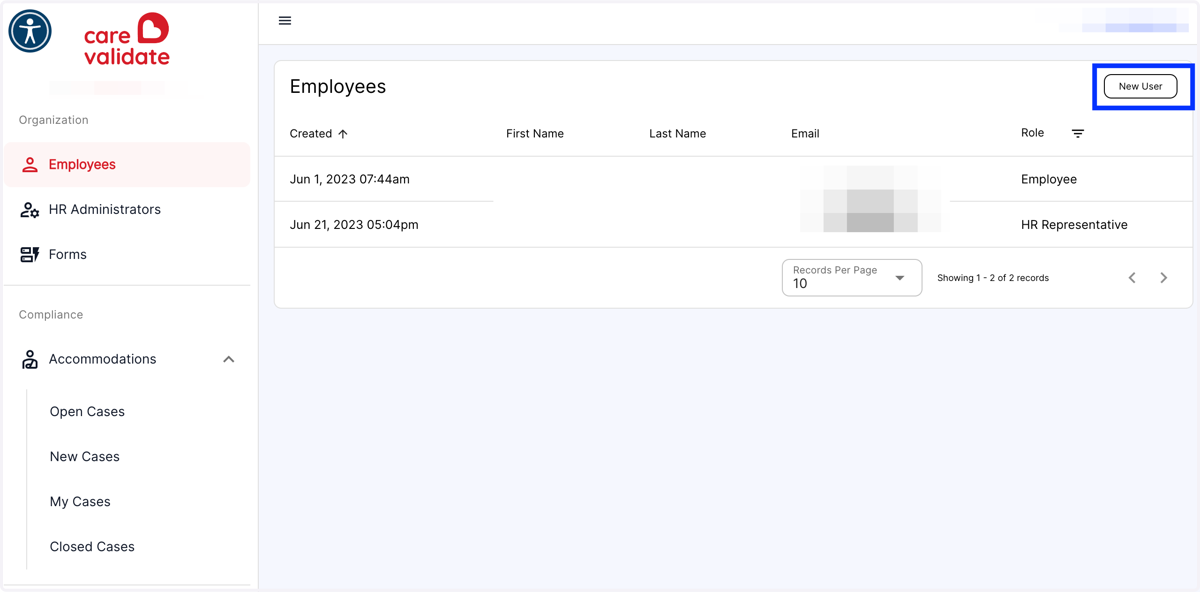Open the My Cases submenu
This screenshot has width=1200, height=592.
coord(80,502)
